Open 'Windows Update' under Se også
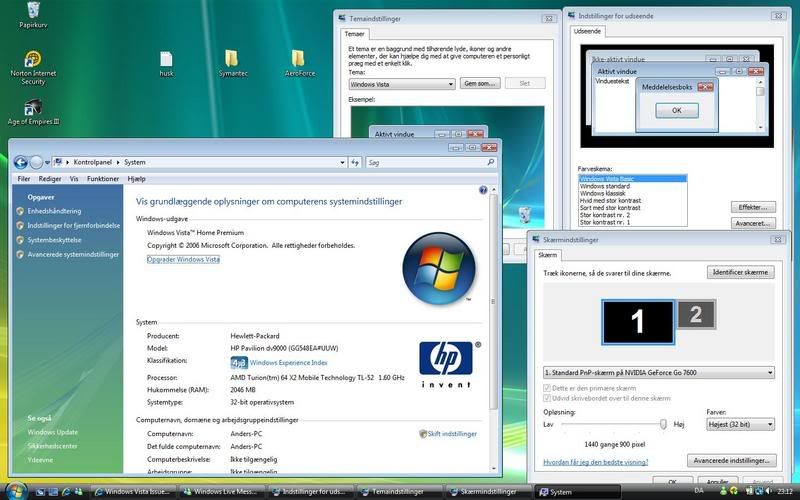 point(53,432)
